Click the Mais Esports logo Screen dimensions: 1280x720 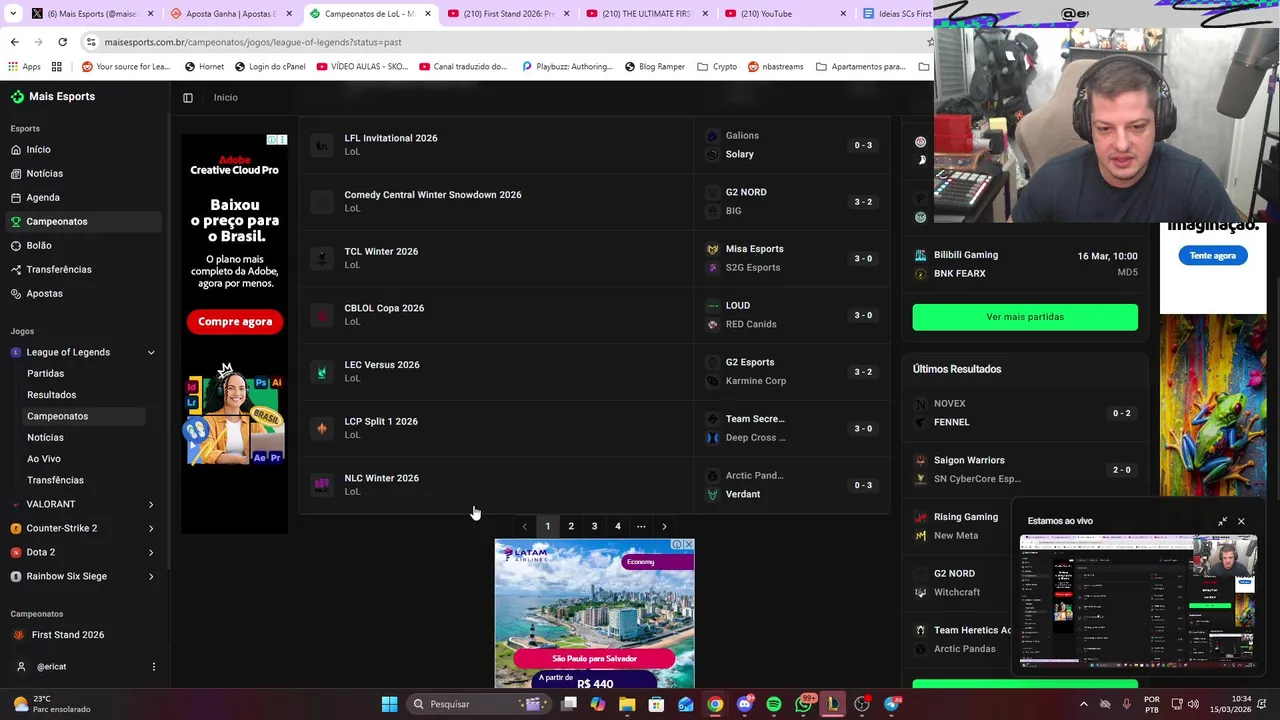click(53, 97)
